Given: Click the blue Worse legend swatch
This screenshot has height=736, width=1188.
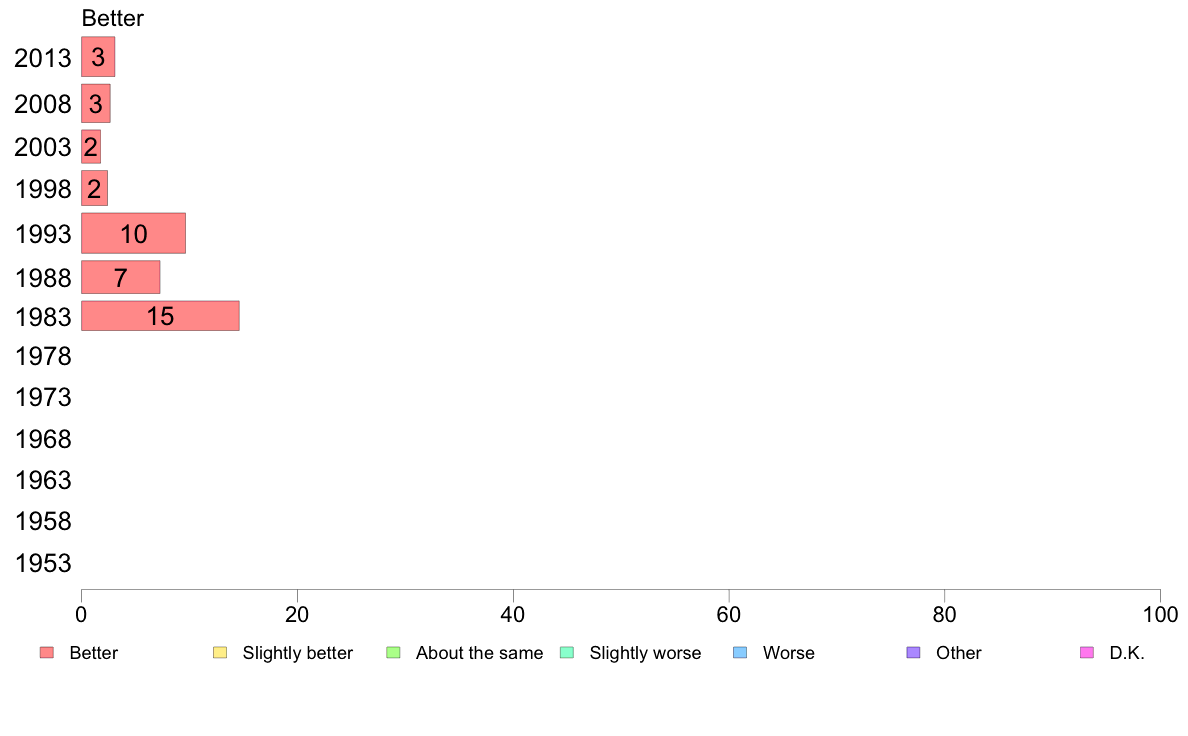Looking at the screenshot, I should pos(740,653).
